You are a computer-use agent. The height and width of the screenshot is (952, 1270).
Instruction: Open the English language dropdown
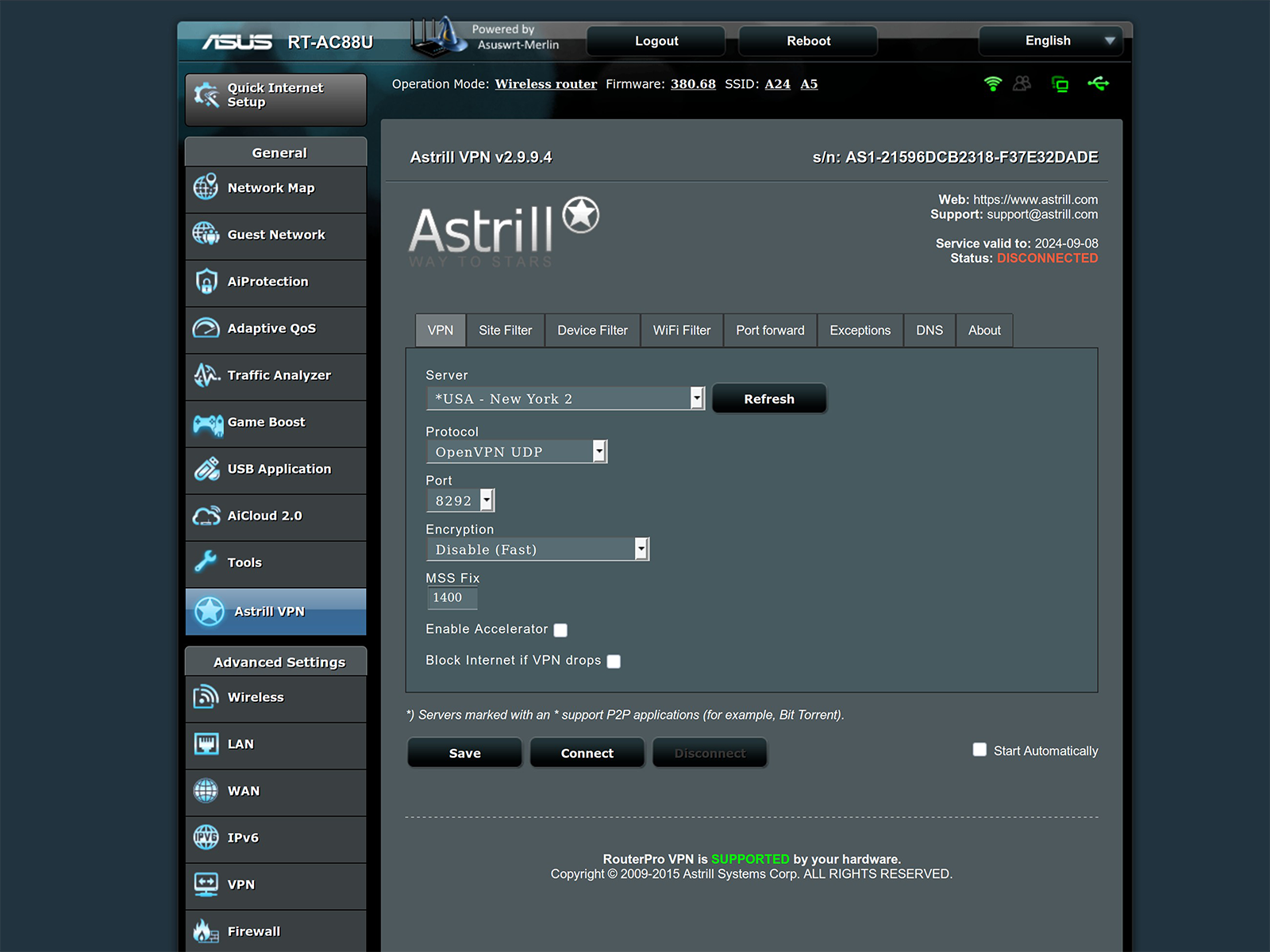(x=1050, y=40)
